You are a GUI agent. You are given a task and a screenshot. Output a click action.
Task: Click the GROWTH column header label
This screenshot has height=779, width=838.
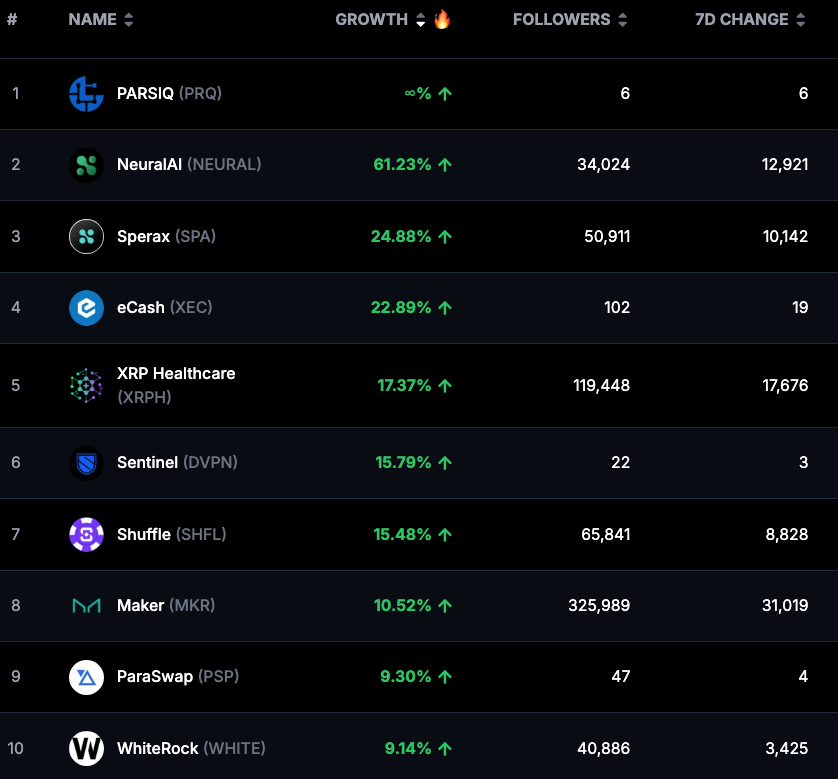point(371,19)
